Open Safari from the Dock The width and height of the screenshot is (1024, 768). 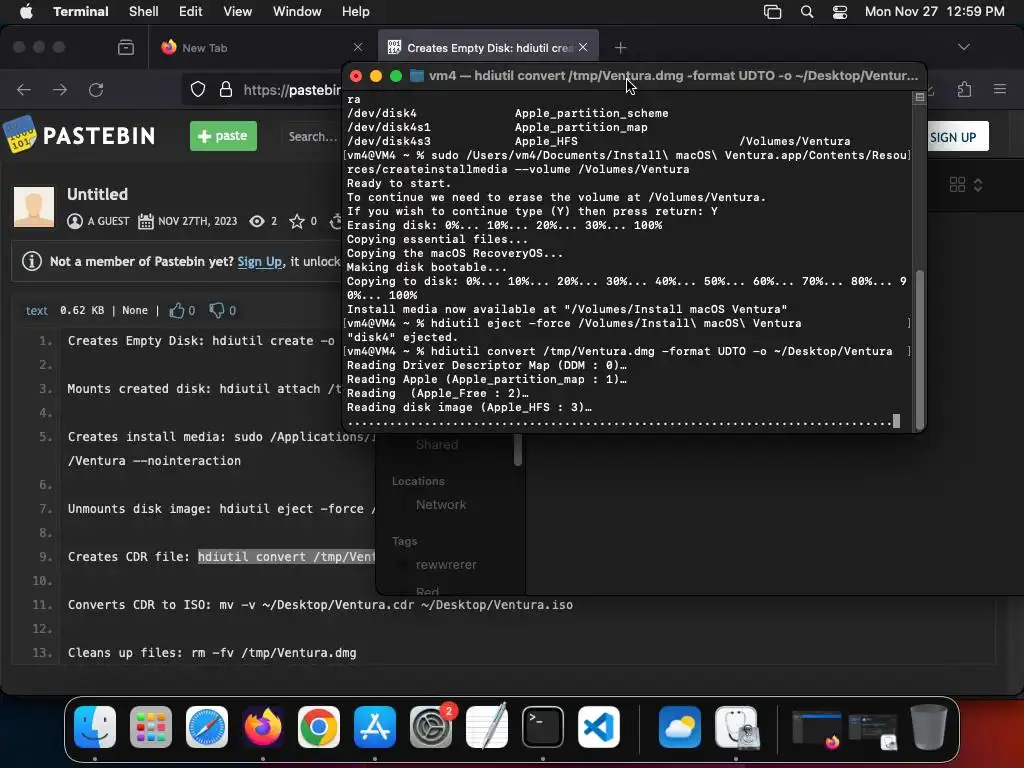coord(207,727)
